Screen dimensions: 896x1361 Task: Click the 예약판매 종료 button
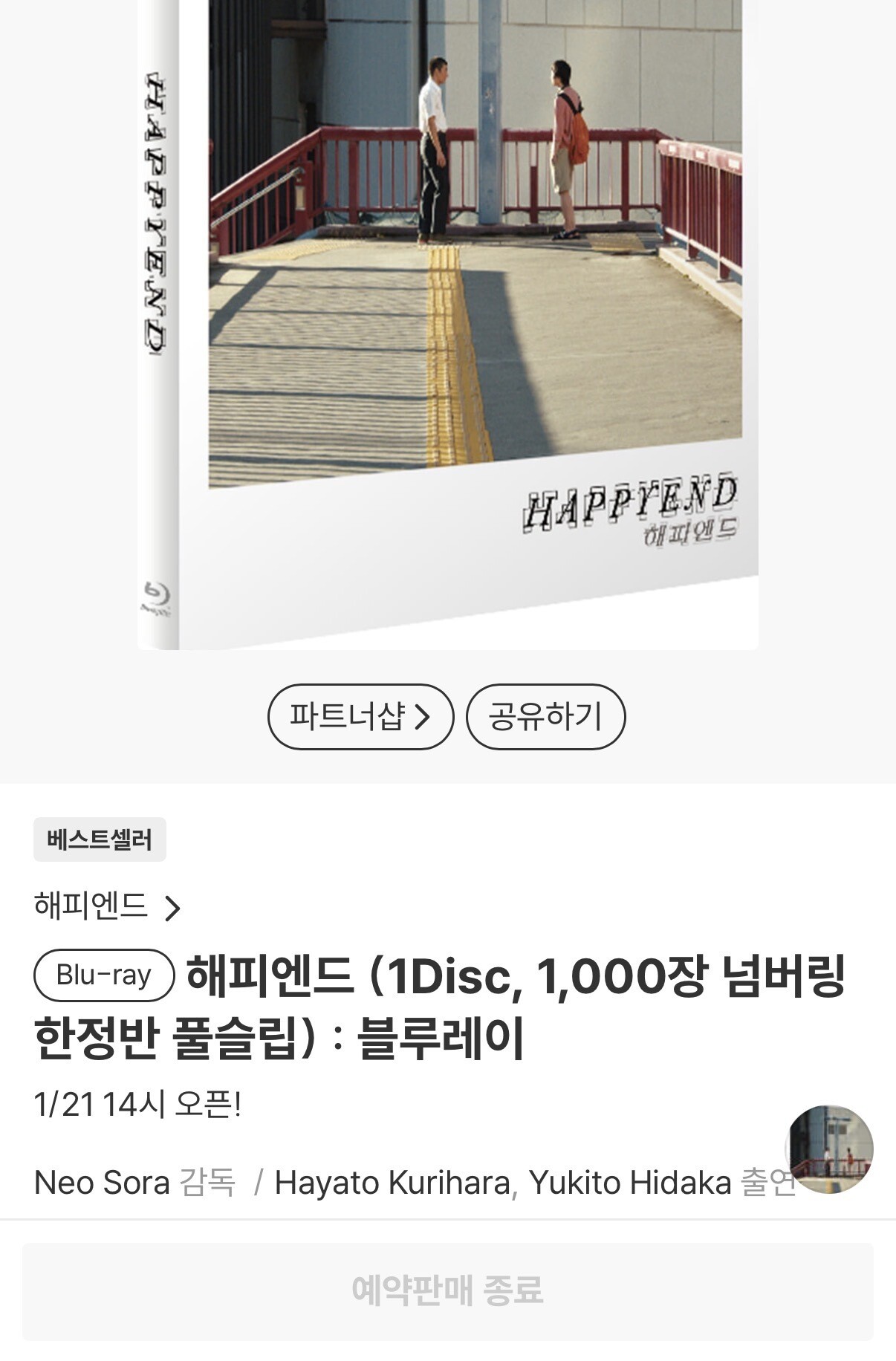(448, 1292)
